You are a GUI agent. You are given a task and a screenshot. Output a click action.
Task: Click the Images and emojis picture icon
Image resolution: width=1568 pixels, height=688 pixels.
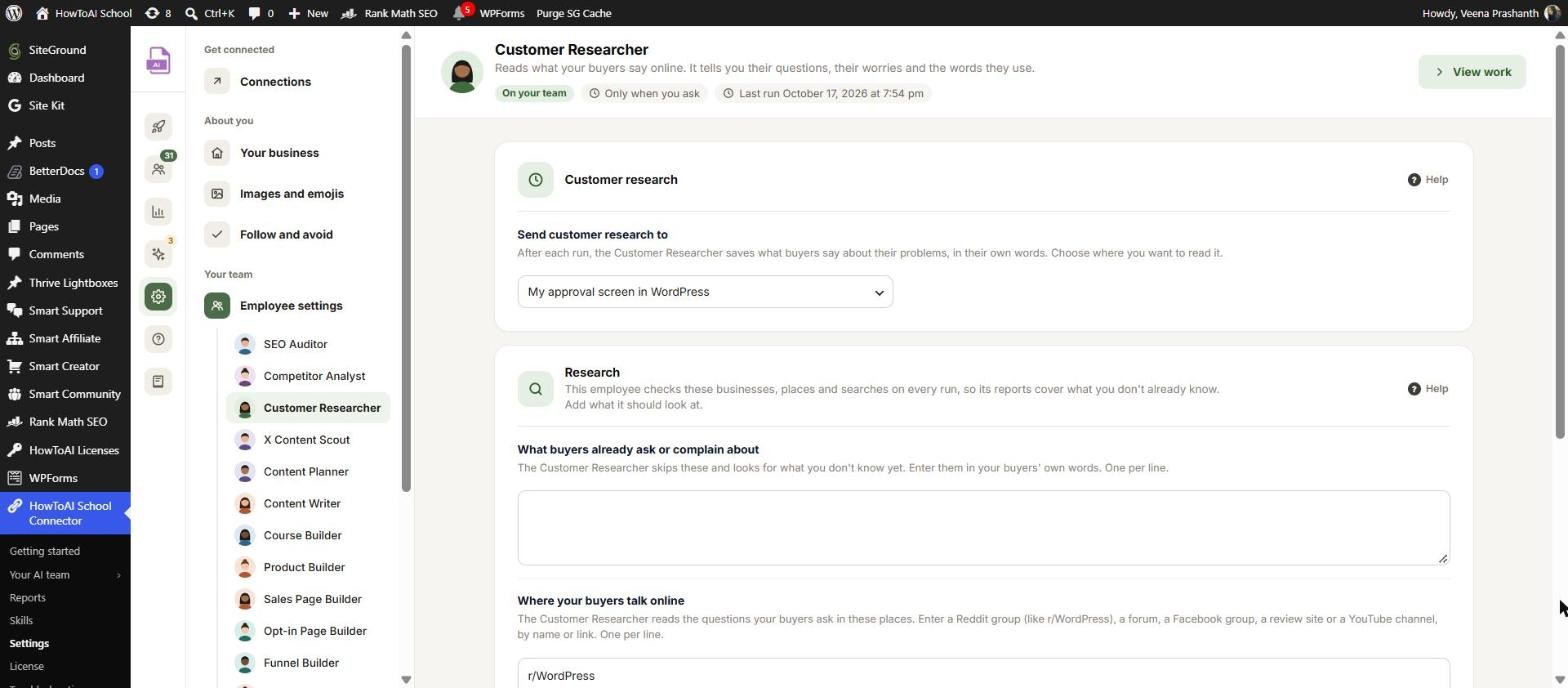point(217,193)
